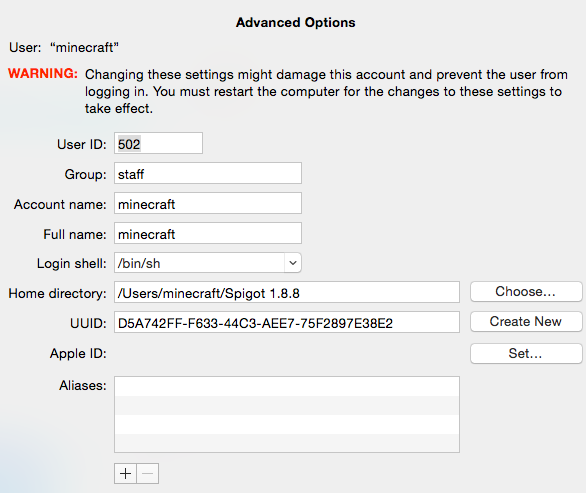Click the Home directory path field
This screenshot has height=493, width=586.
pos(287,292)
